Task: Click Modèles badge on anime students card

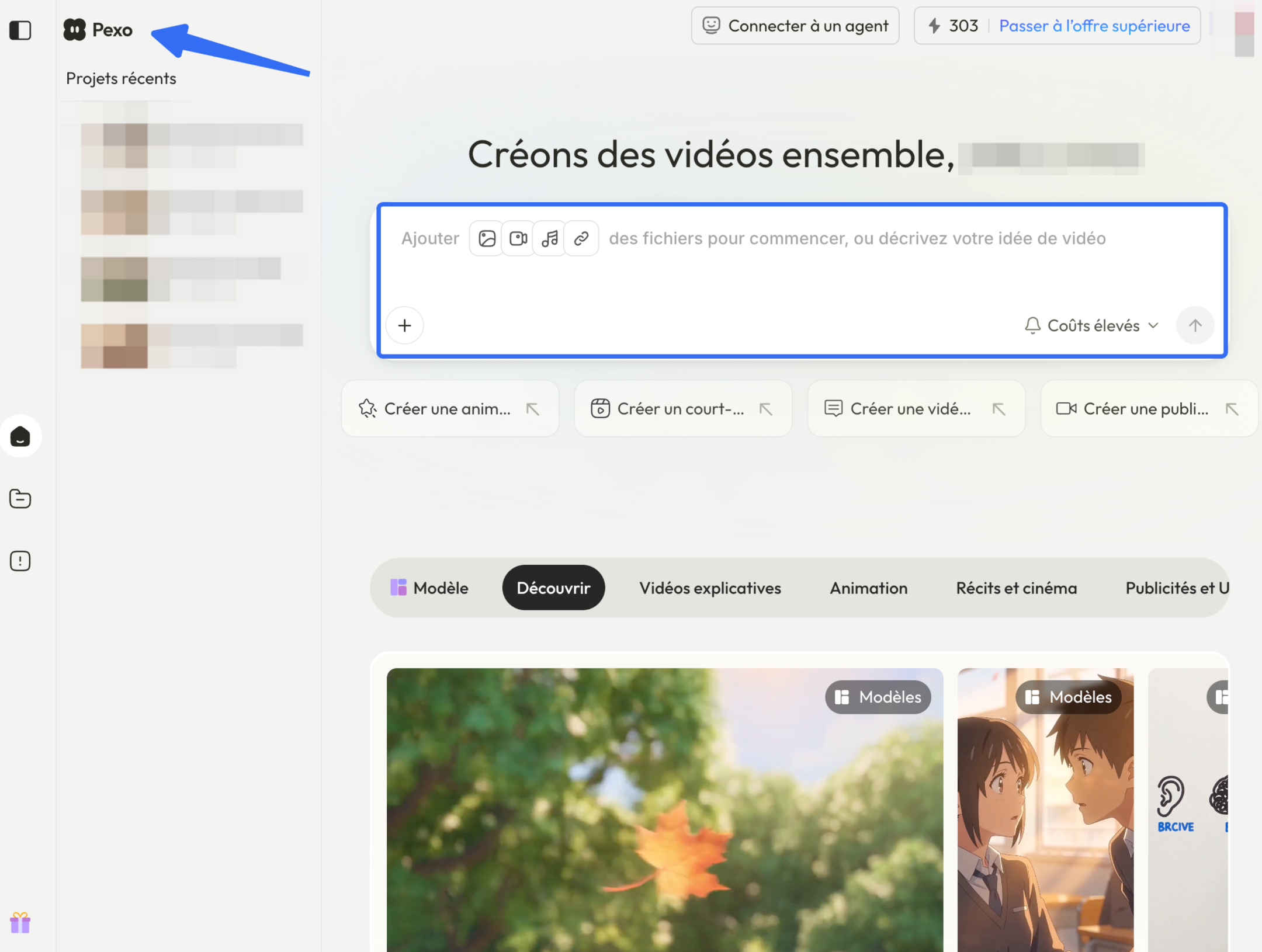Action: tap(1068, 697)
